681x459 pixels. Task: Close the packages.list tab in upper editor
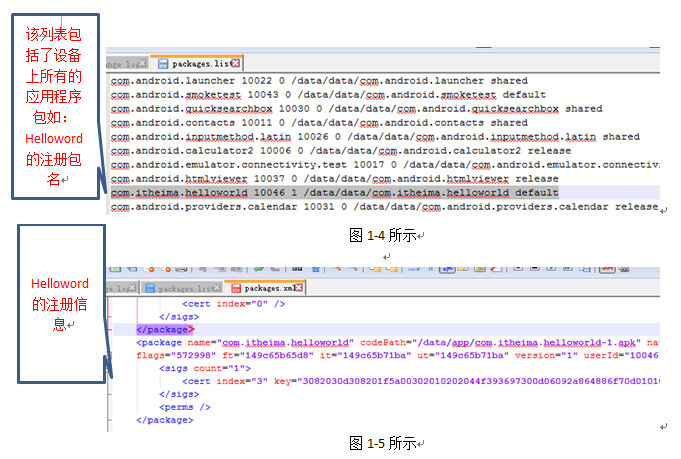(235, 63)
